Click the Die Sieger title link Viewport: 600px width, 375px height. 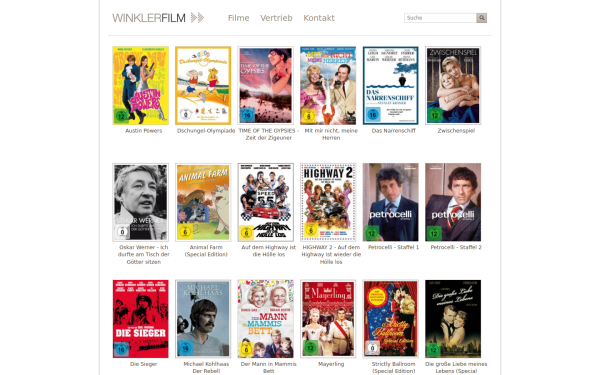click(x=143, y=364)
